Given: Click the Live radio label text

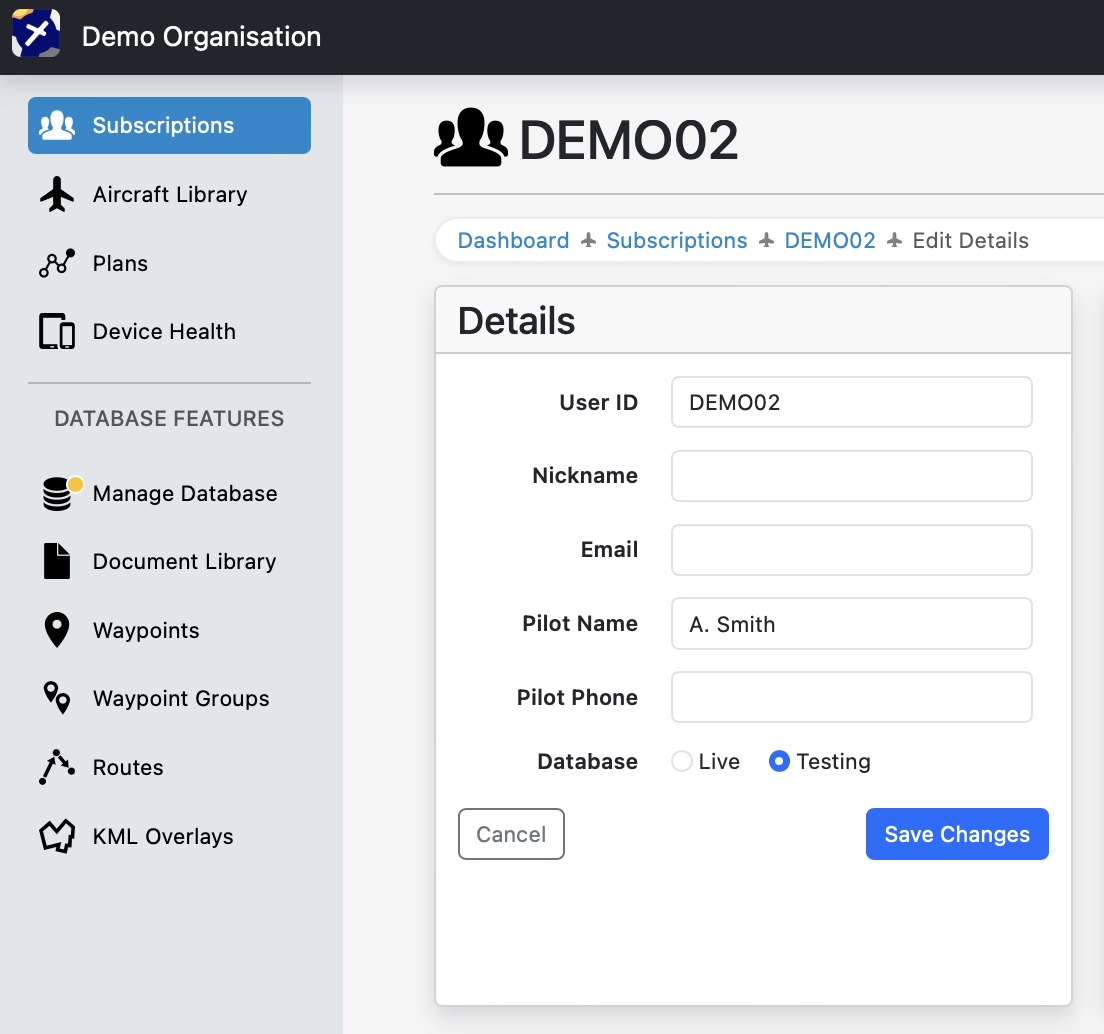Looking at the screenshot, I should (719, 761).
